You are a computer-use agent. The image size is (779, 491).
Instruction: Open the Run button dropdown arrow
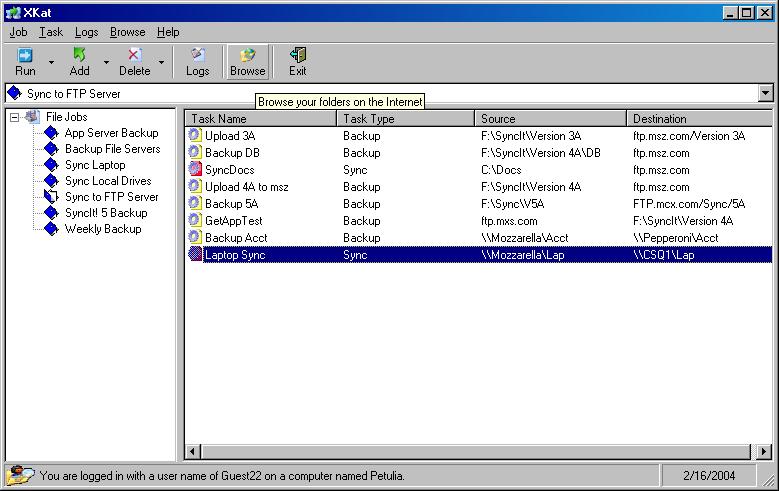click(52, 62)
